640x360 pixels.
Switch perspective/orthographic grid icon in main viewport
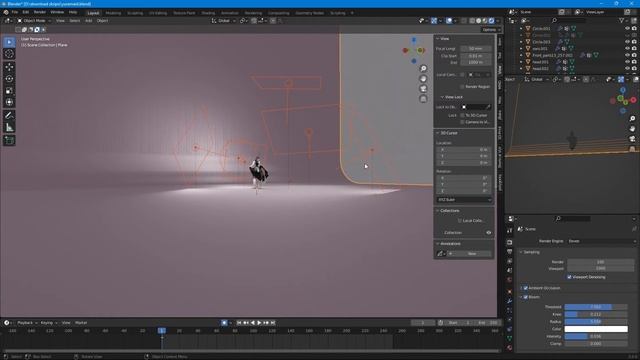point(423,99)
